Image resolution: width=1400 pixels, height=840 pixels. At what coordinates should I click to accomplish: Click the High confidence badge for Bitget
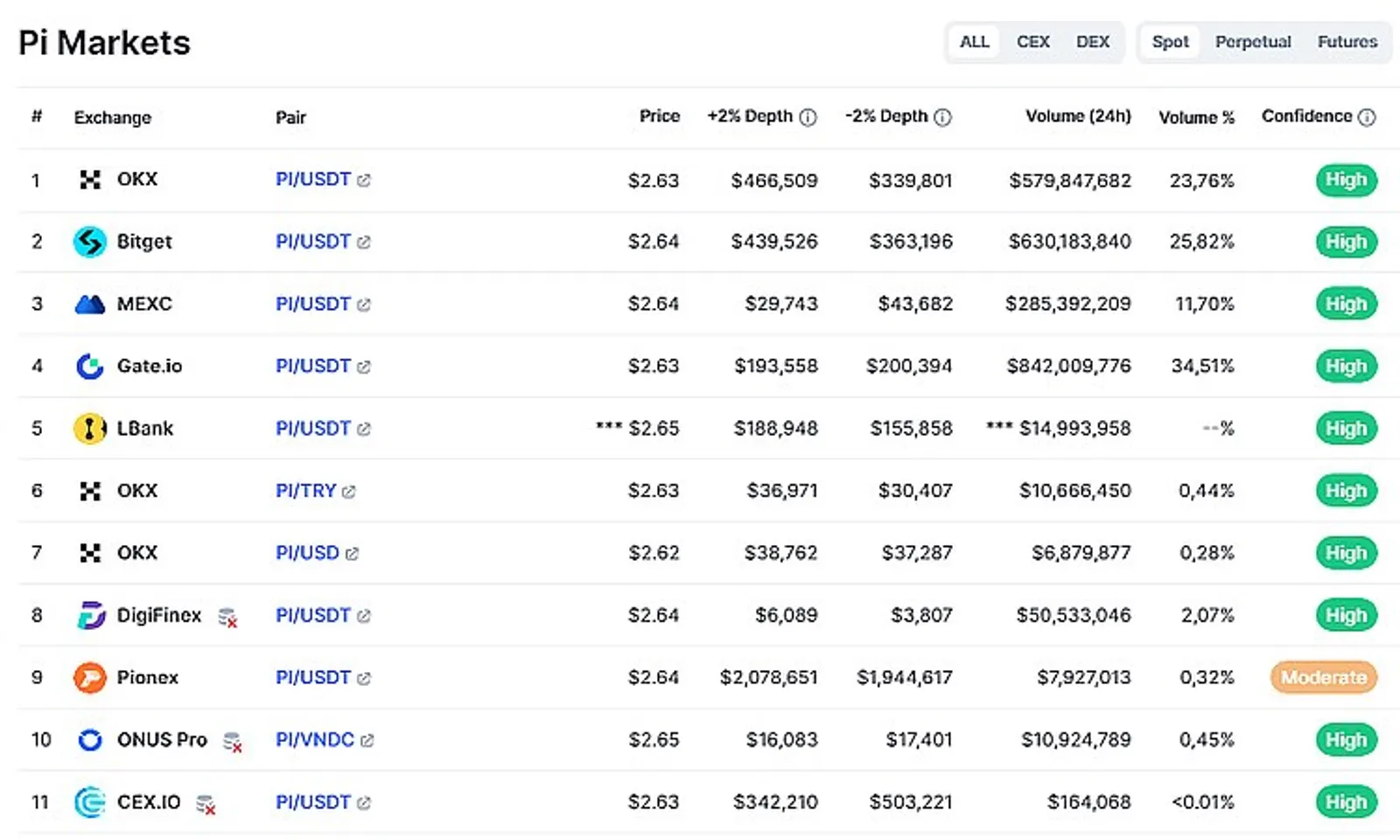pos(1347,241)
